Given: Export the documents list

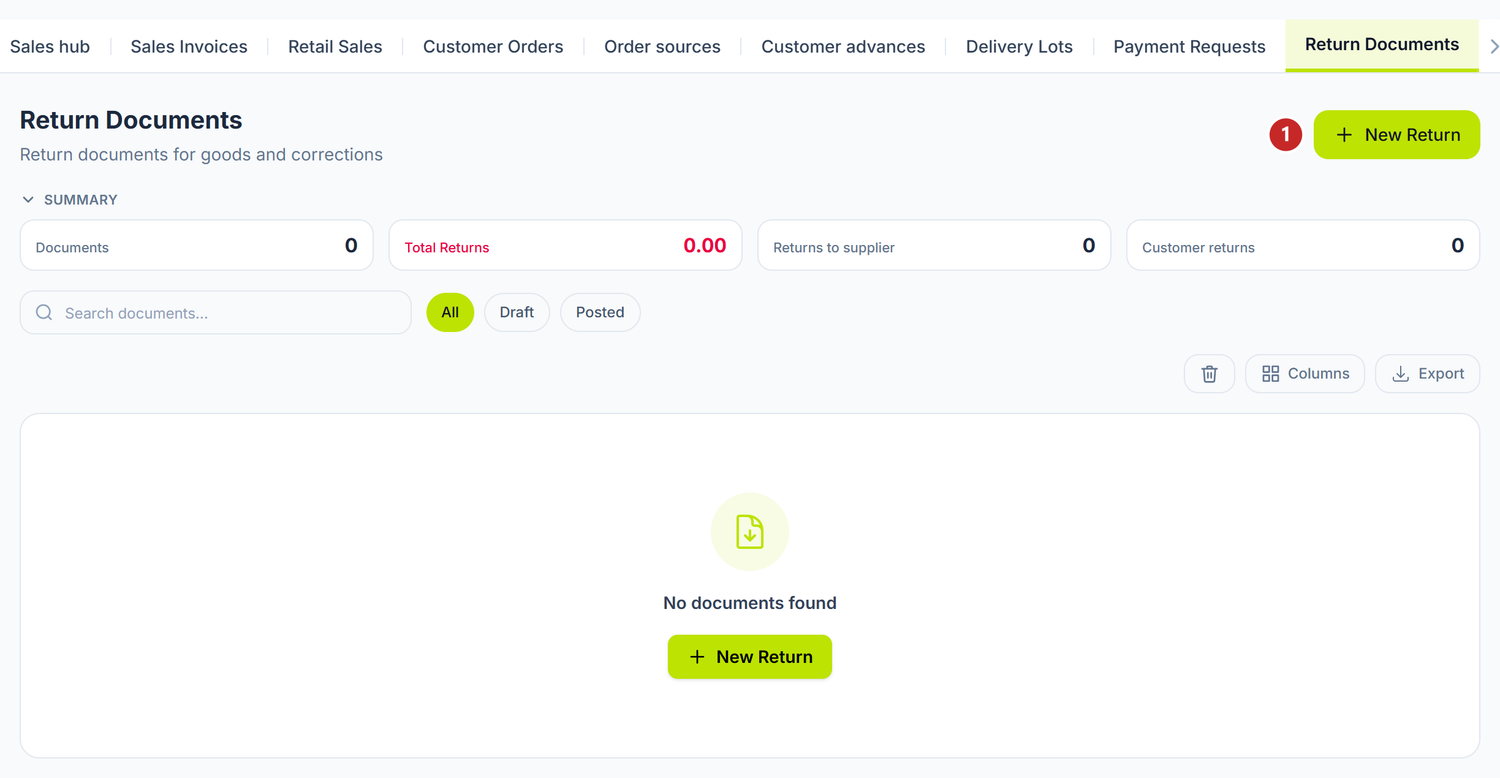Looking at the screenshot, I should tap(1427, 374).
